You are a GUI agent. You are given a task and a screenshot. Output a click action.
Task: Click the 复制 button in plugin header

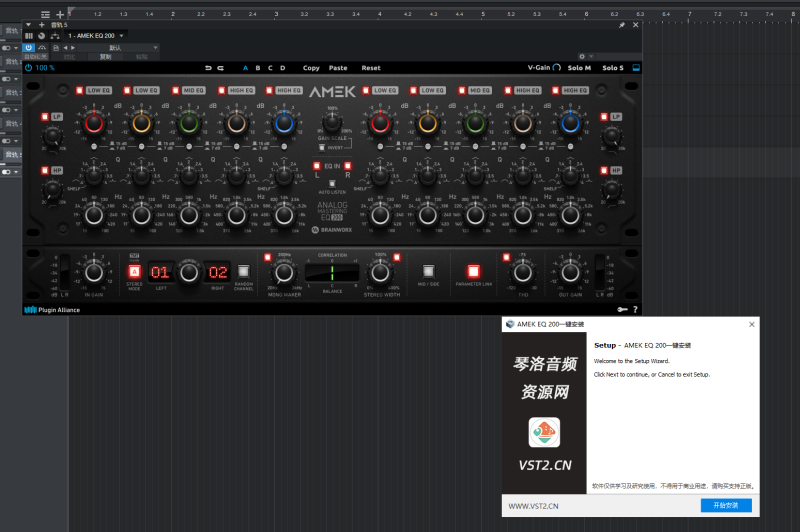coord(106,57)
